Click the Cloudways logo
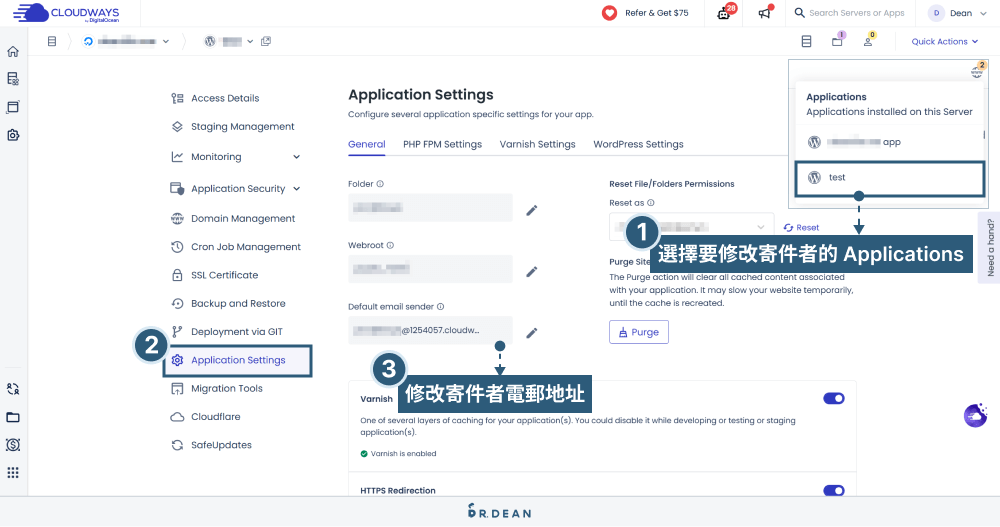1000x527 pixels. 66,13
